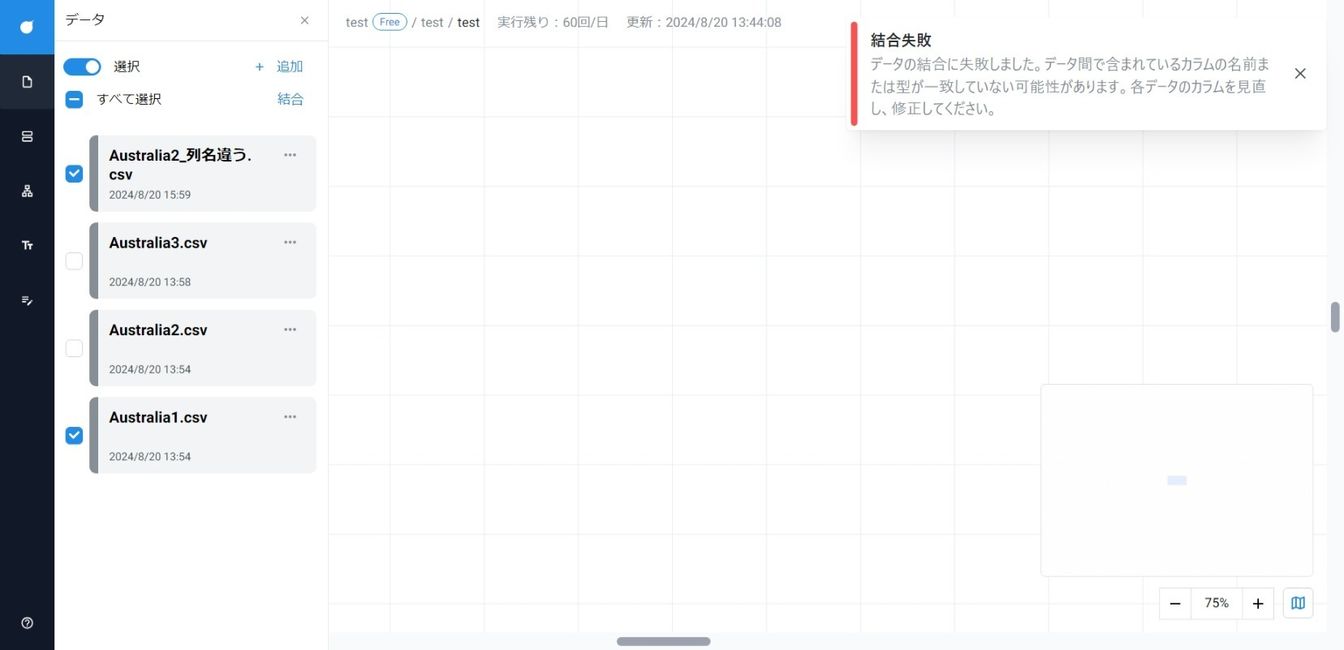Check the Australia3.csv checkbox
Screen dimensions: 1344x650
(74, 261)
